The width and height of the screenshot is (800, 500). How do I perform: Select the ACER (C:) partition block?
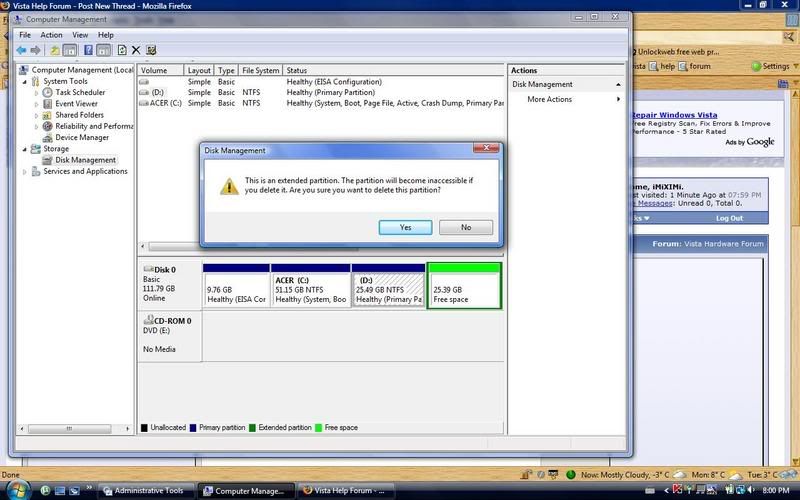tap(310, 290)
